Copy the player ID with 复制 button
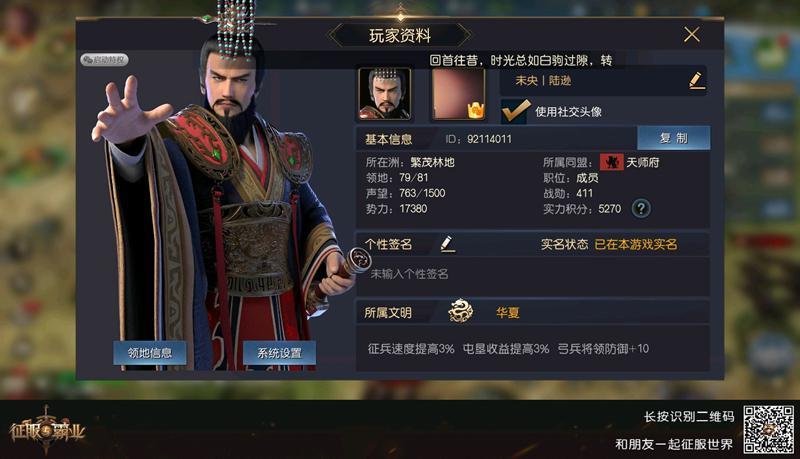Viewport: 800px width, 459px height. (673, 138)
